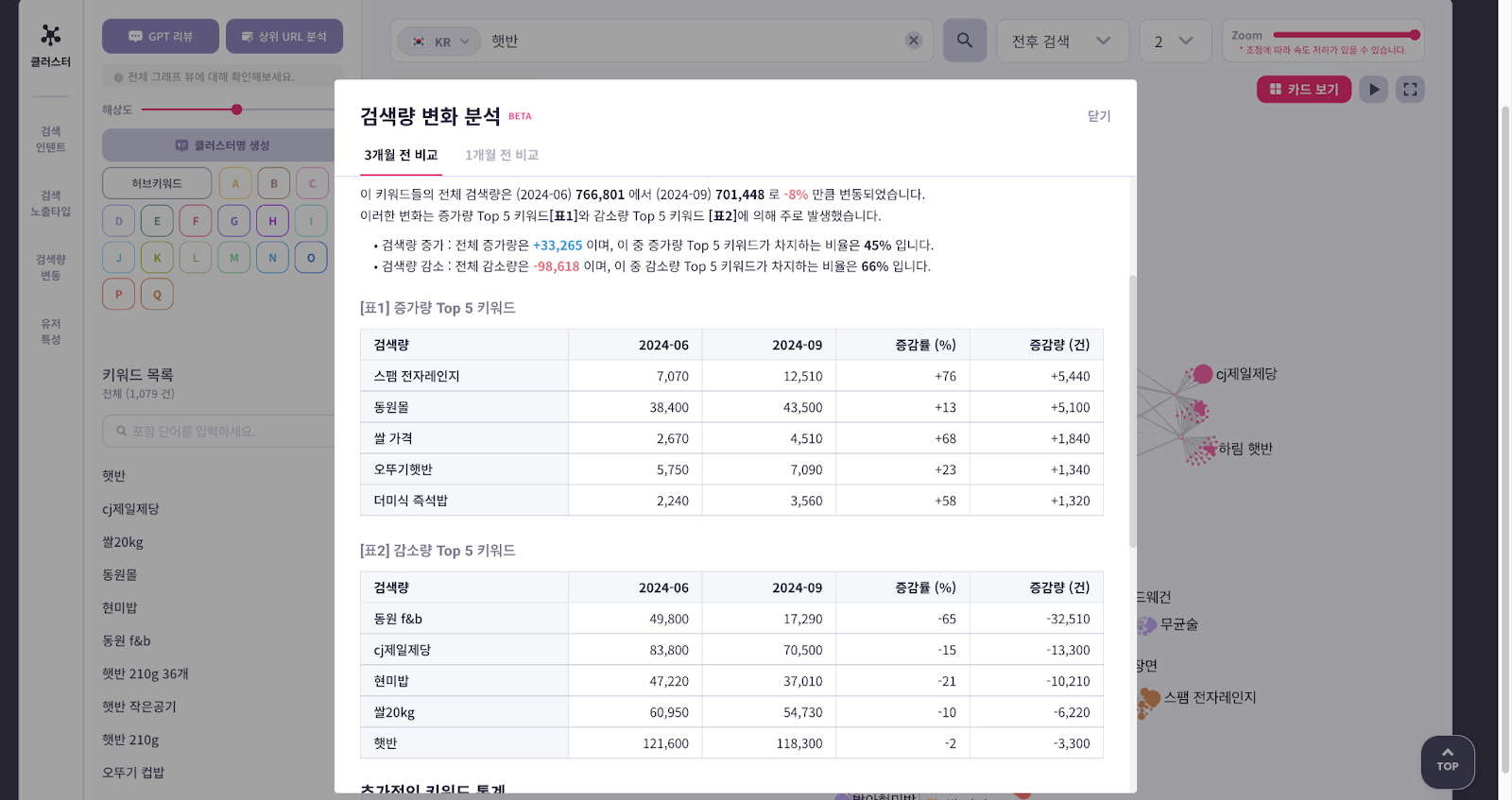Toggle cluster N chip
The width and height of the screenshot is (1512, 800).
(x=272, y=257)
